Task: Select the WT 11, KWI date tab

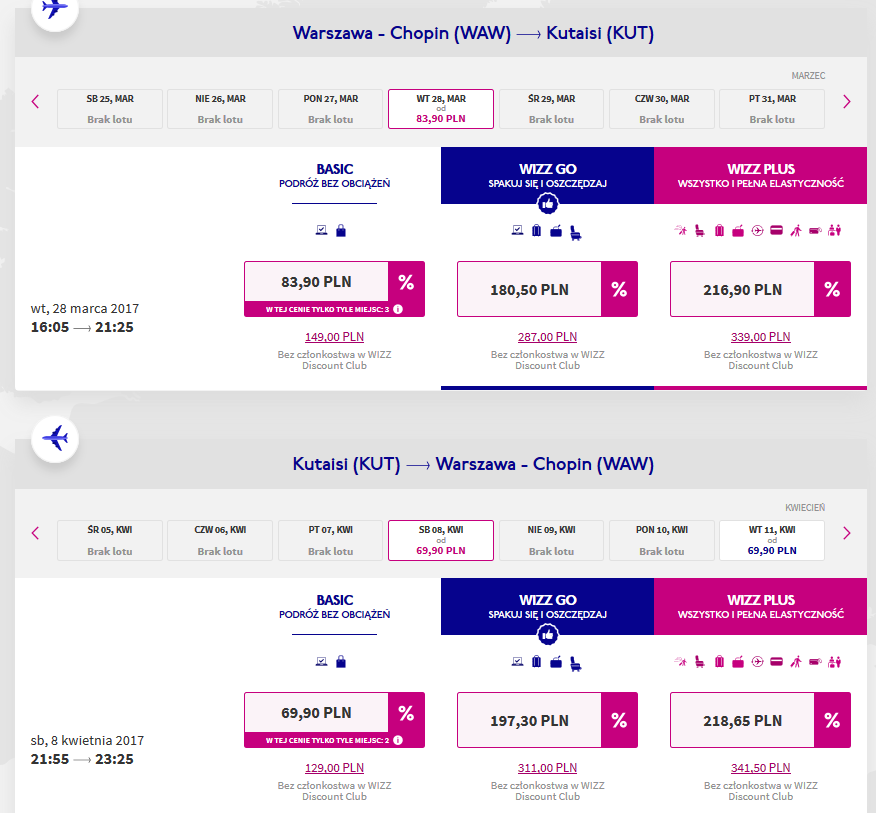Action: [x=772, y=540]
